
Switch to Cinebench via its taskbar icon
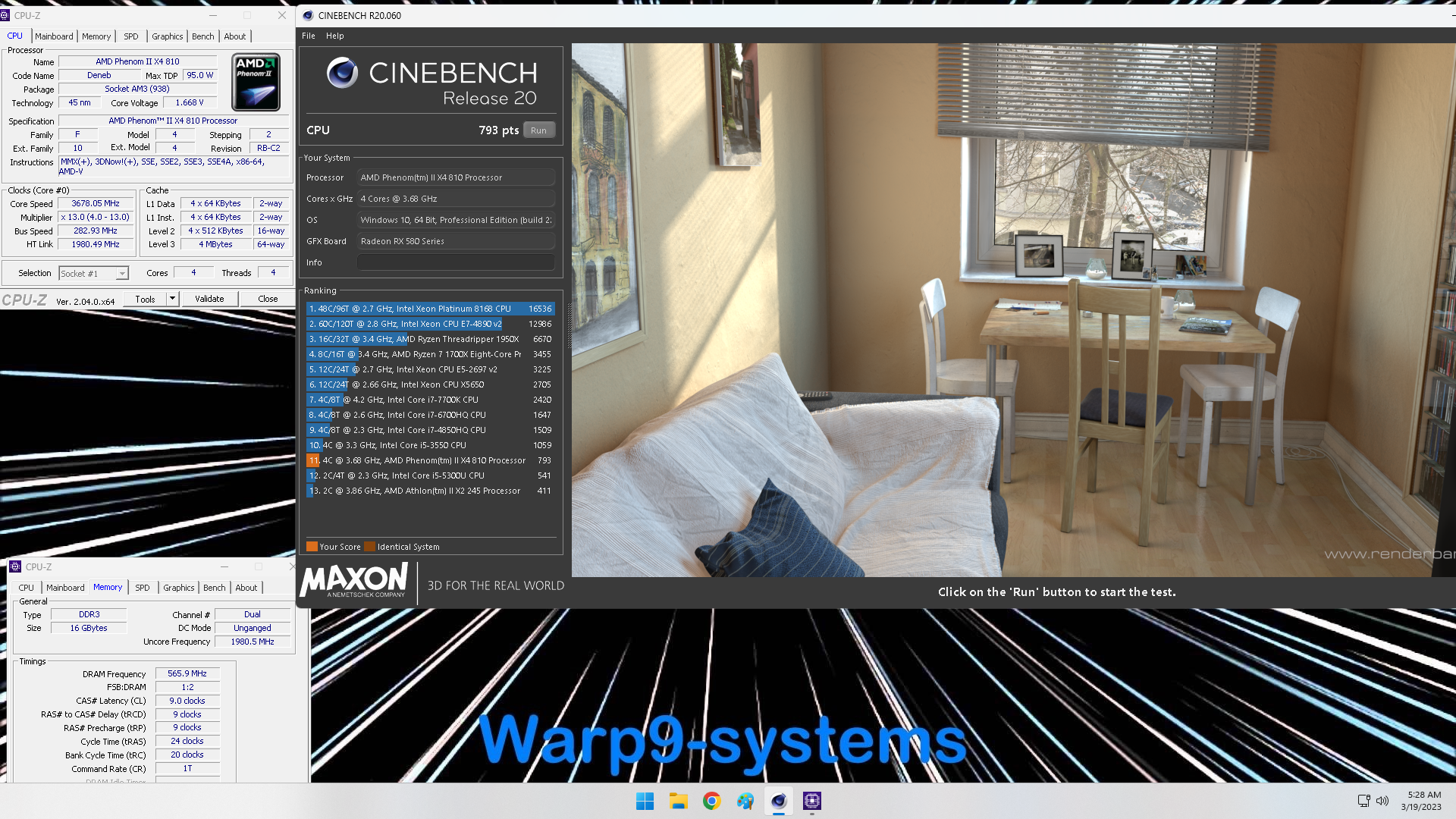(x=779, y=801)
